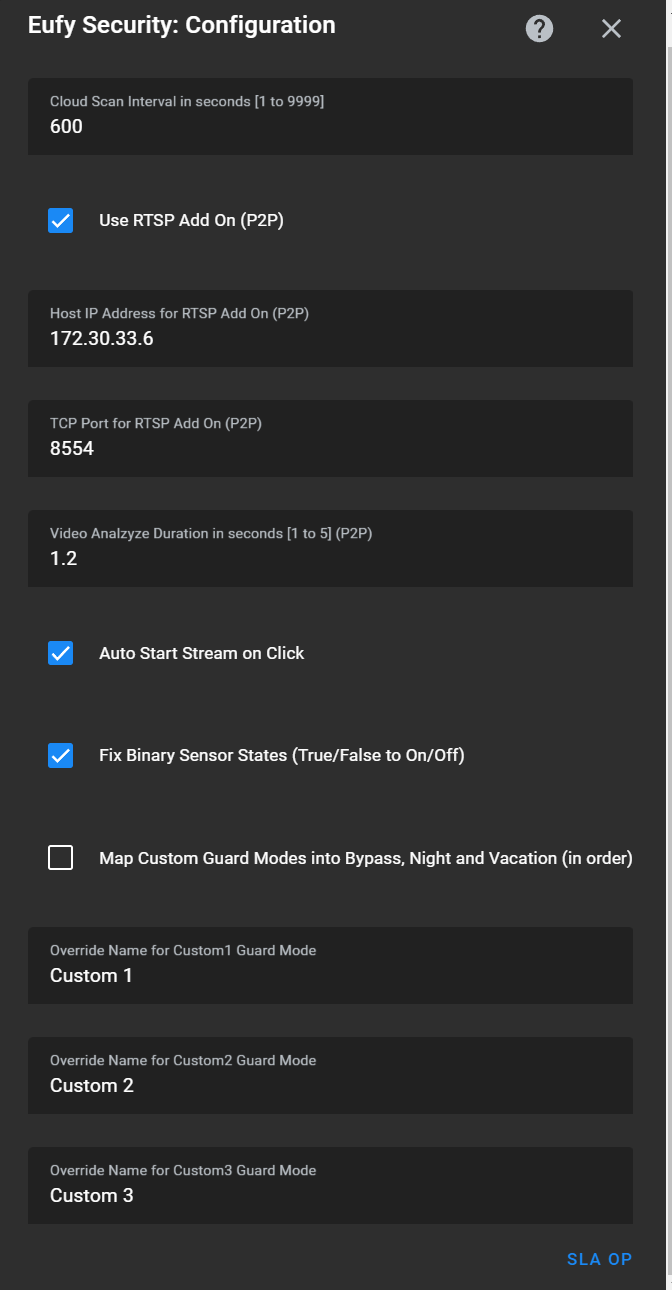The height and width of the screenshot is (1290, 672).
Task: Close the Eufy Security configuration dialog
Action: [611, 28]
